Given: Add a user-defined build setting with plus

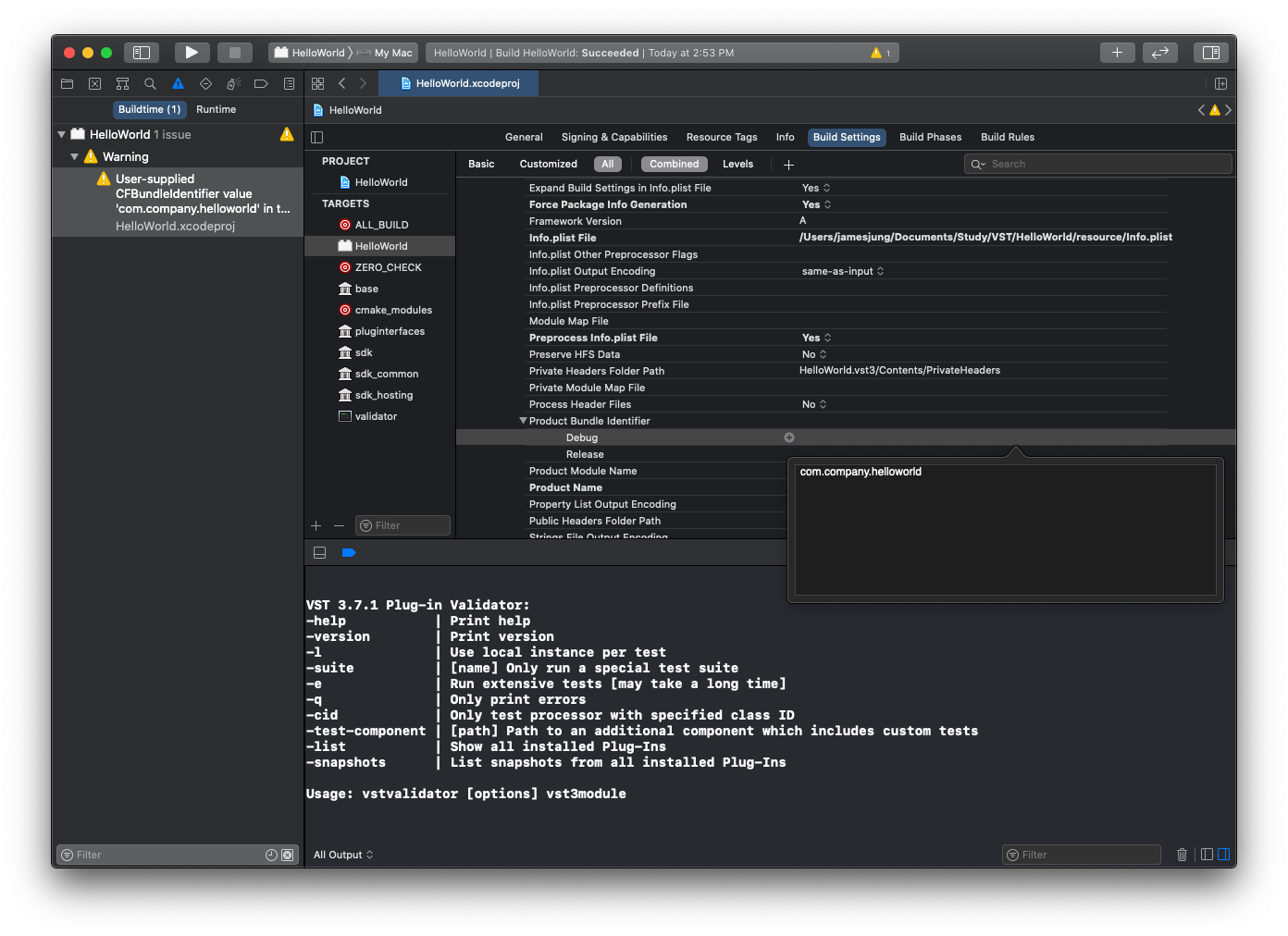Looking at the screenshot, I should 788,165.
